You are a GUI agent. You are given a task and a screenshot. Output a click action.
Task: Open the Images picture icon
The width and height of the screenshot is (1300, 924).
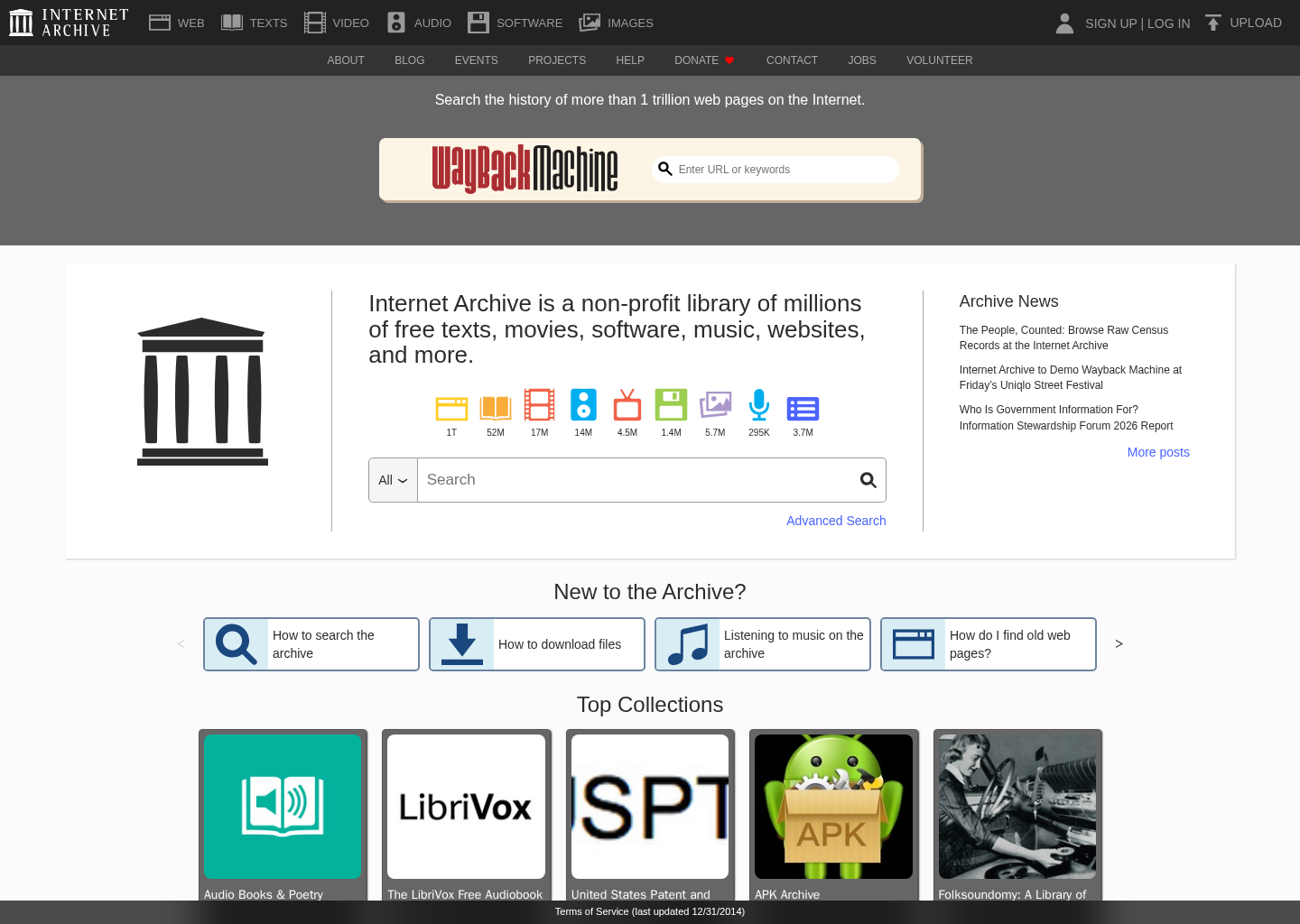click(x=590, y=23)
